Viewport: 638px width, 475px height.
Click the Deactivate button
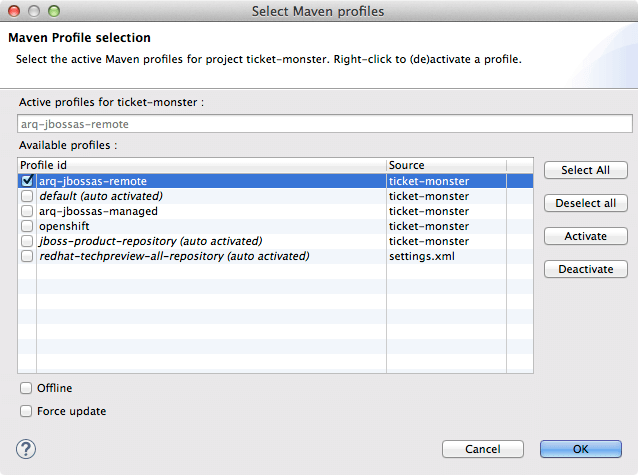pyautogui.click(x=585, y=269)
